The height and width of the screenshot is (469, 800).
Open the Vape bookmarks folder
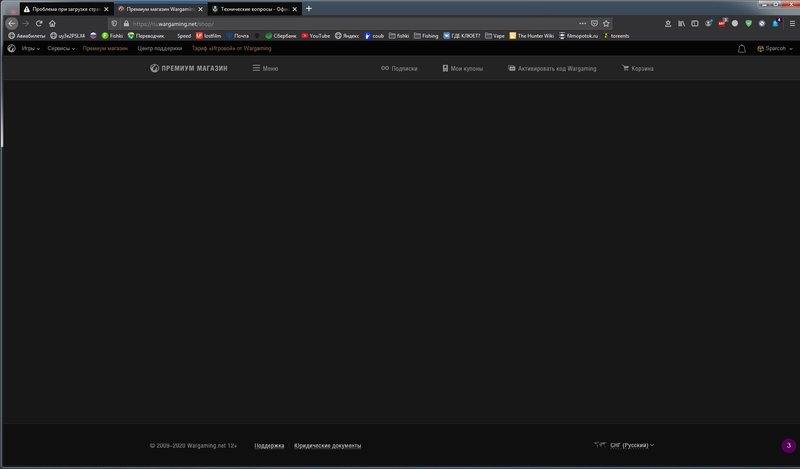(495, 36)
